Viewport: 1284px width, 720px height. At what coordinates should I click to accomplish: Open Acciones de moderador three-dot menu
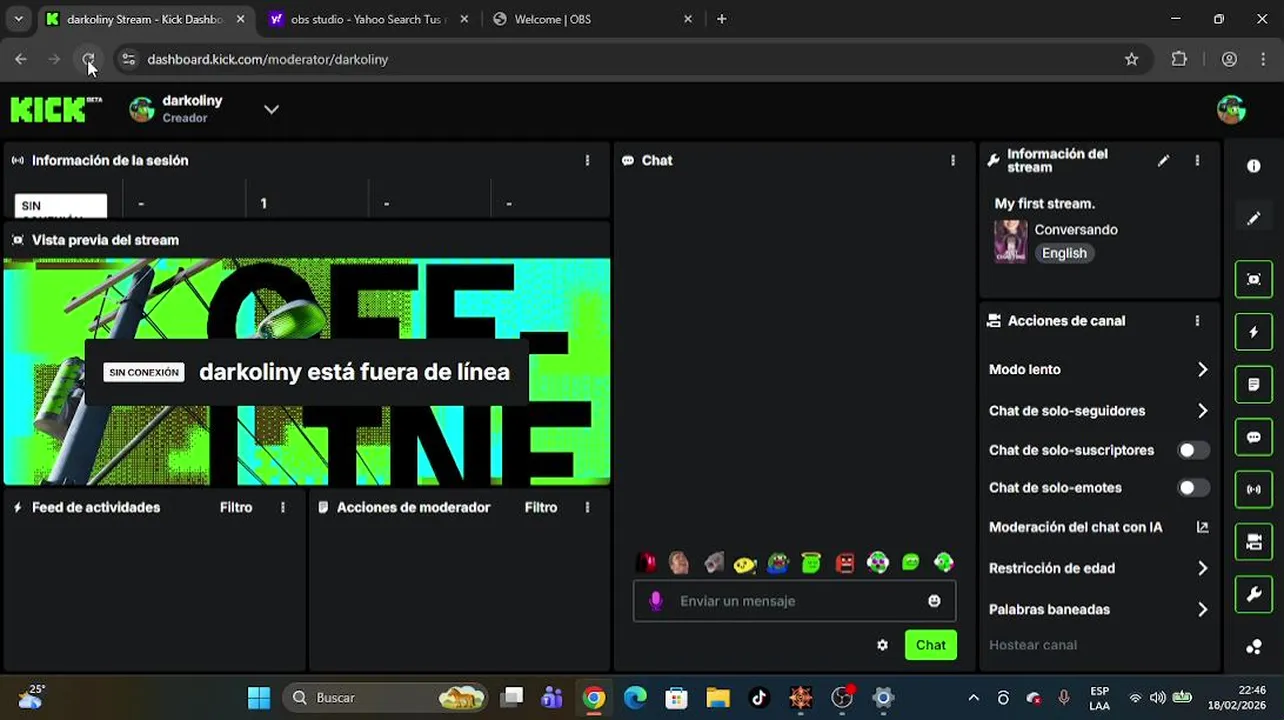(587, 508)
